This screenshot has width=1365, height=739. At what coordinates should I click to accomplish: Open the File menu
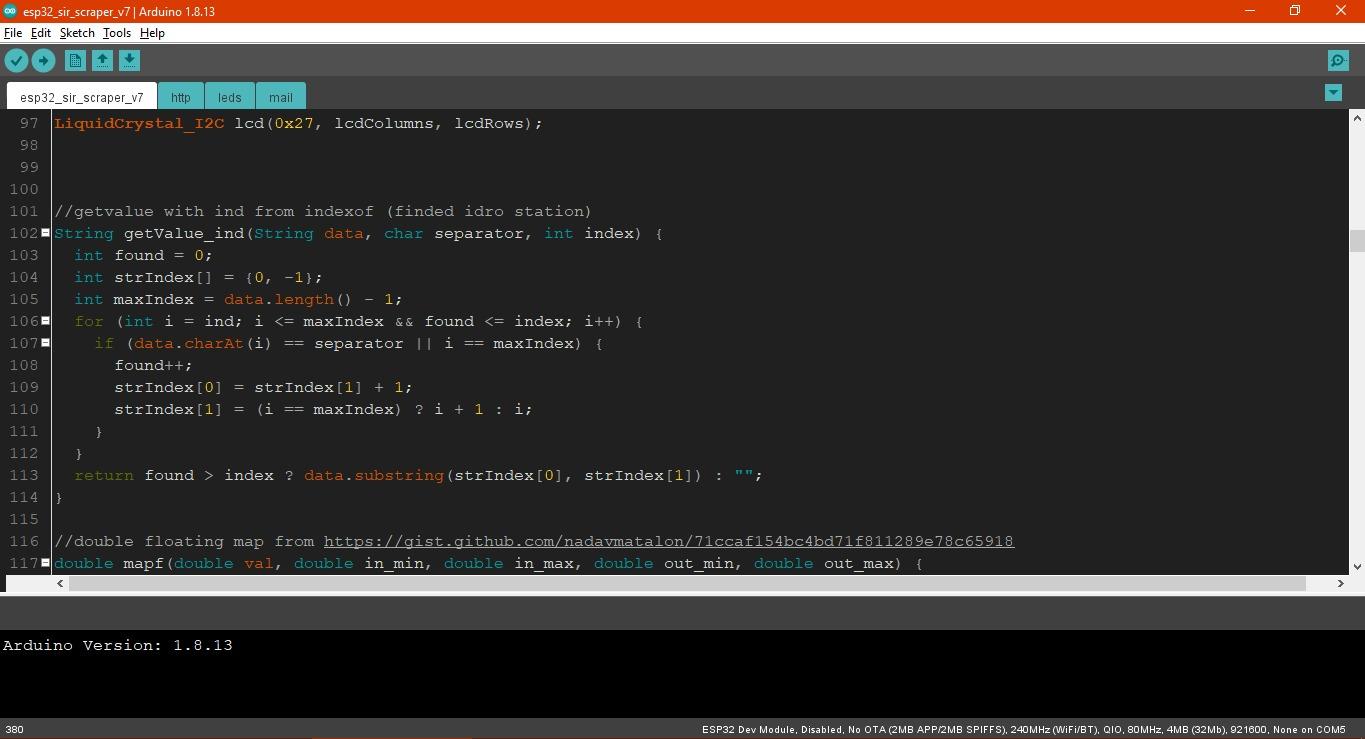(x=13, y=33)
